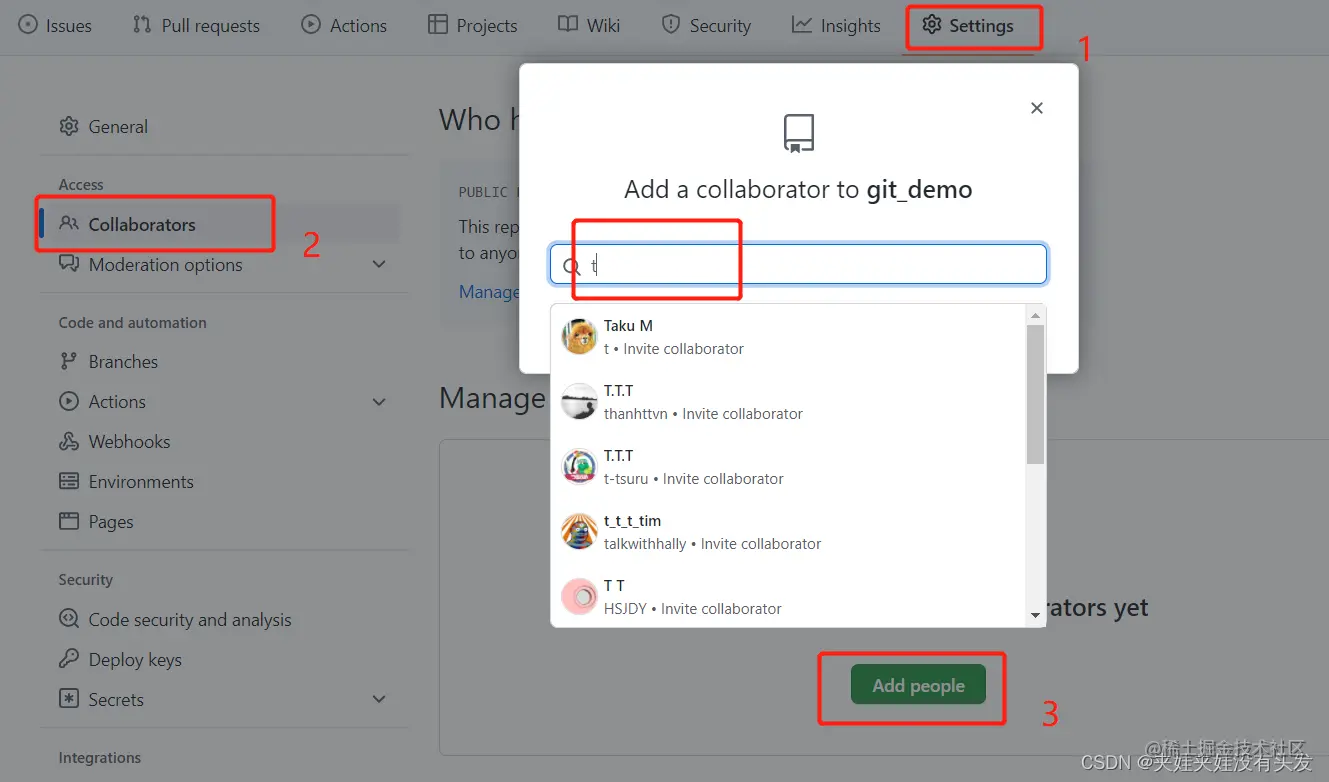The height and width of the screenshot is (782, 1329).
Task: Open Code security and analysis
Action: click(x=220, y=620)
